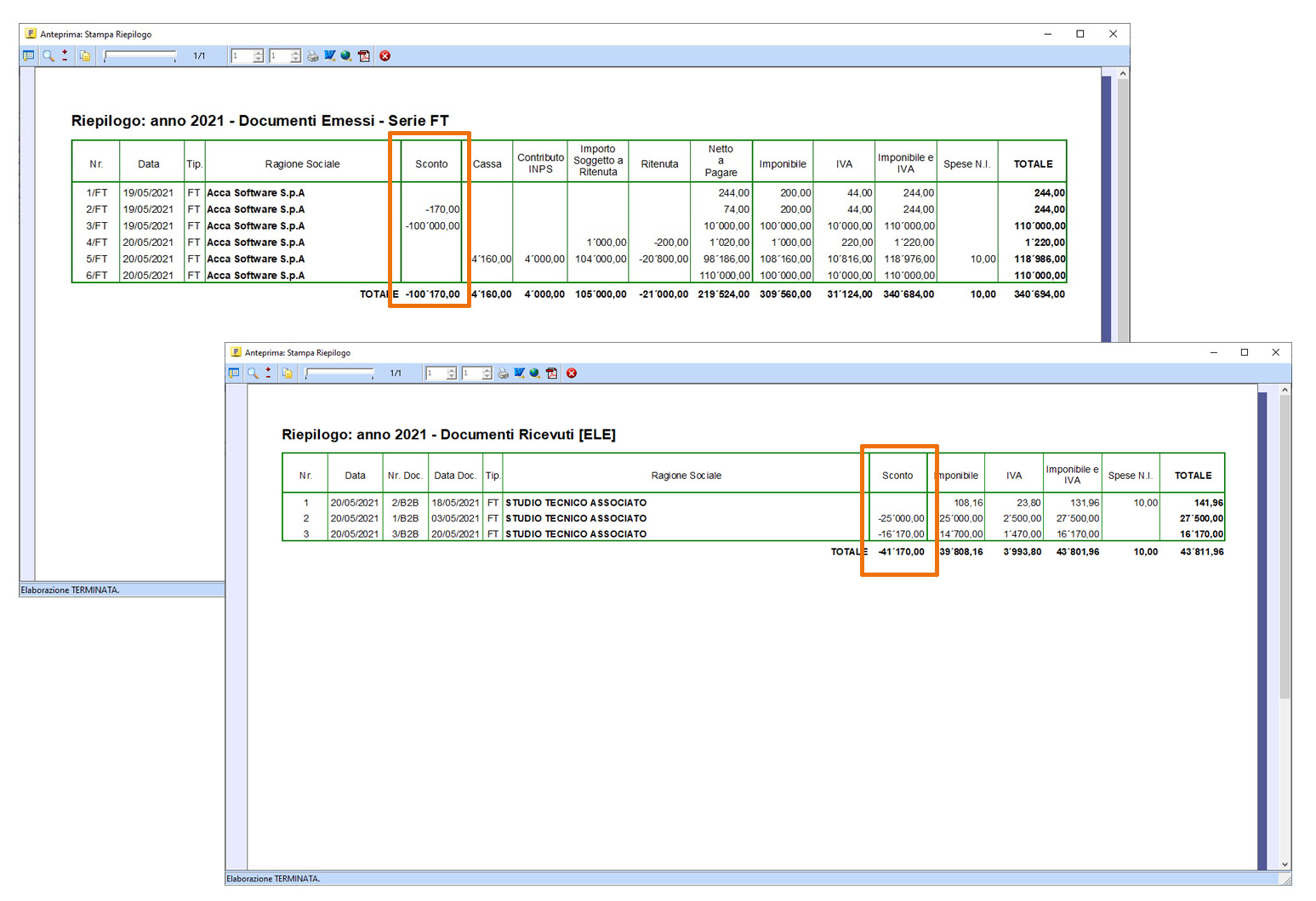Select document number '1/FT' in the Emessi table
This screenshot has height=901, width=1316.
coord(97,193)
